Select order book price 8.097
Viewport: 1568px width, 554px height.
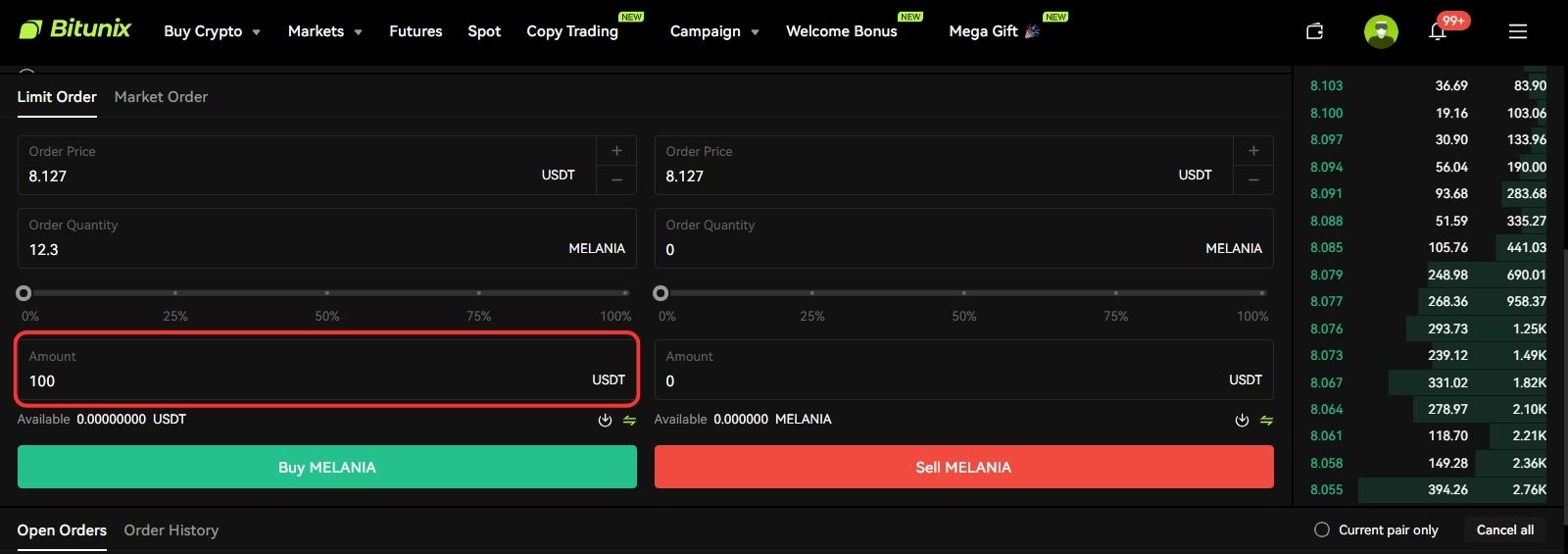click(1327, 140)
